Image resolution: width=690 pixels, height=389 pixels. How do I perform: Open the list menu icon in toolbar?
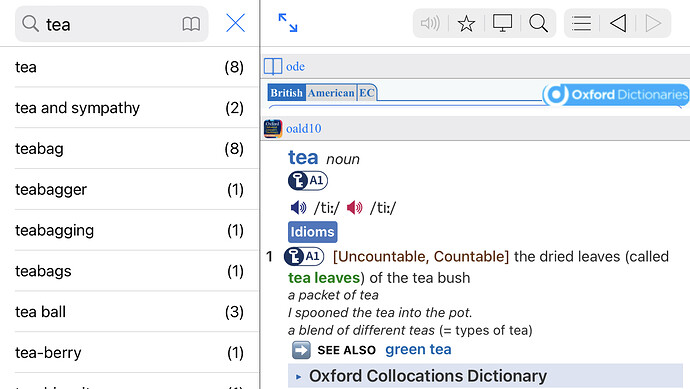click(581, 23)
